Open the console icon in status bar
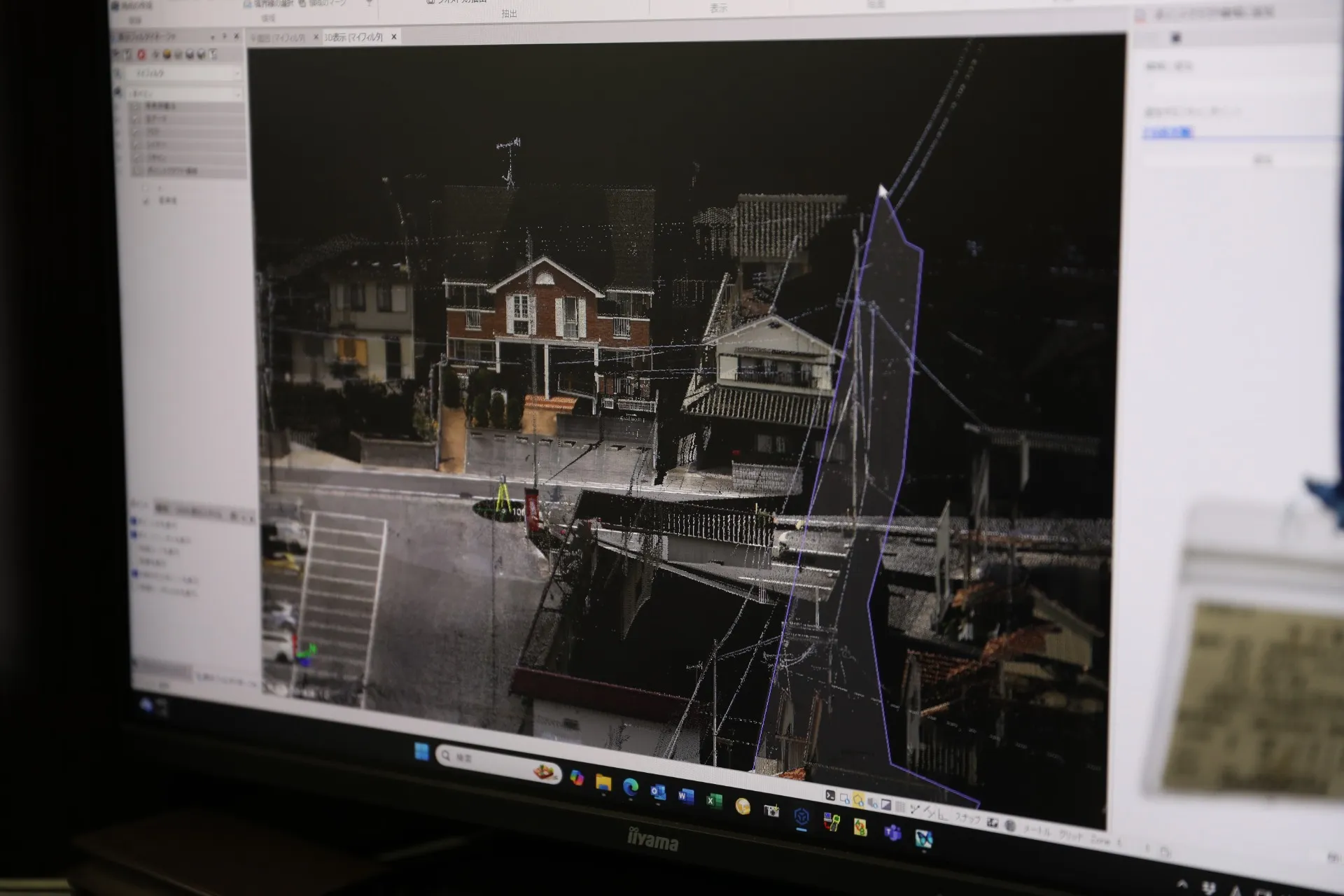 click(x=830, y=795)
